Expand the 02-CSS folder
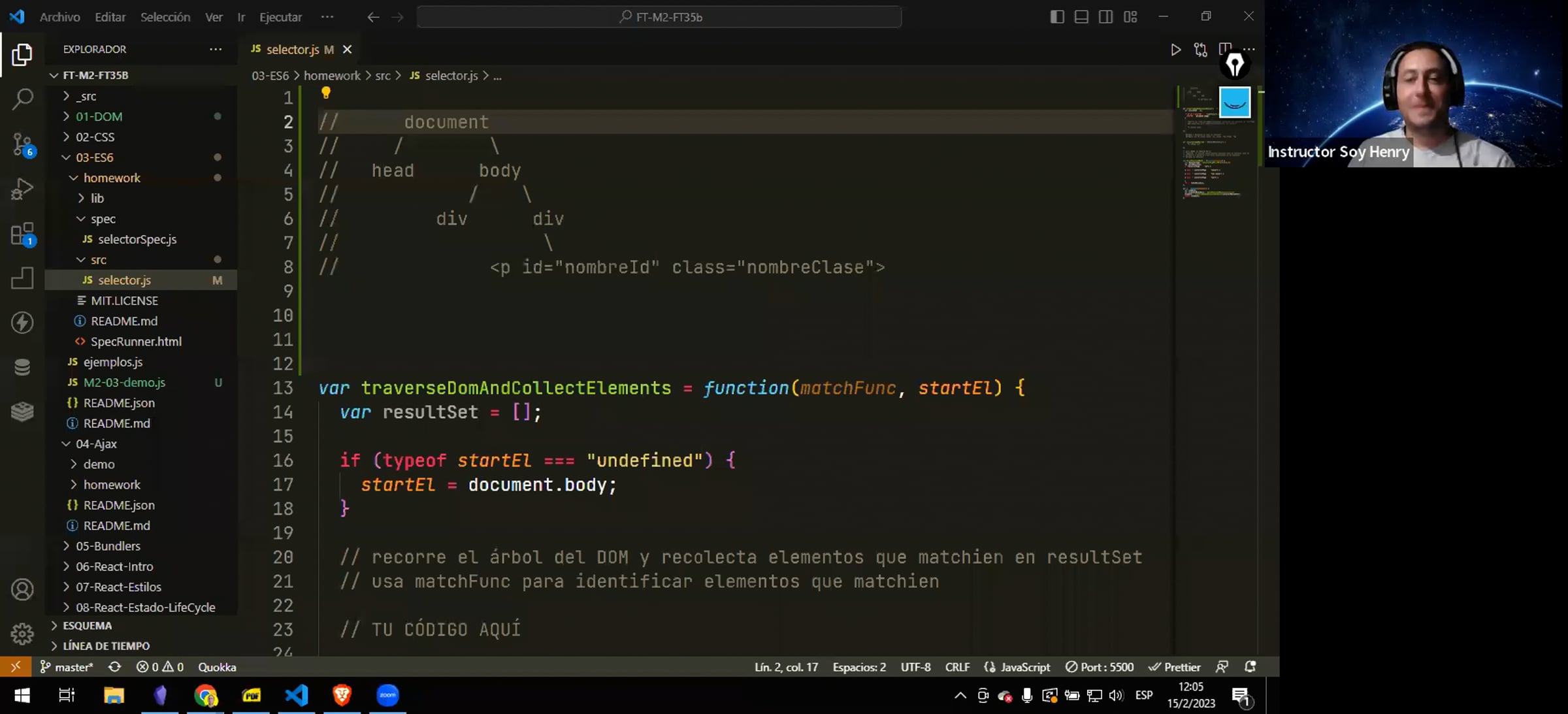 click(x=95, y=137)
